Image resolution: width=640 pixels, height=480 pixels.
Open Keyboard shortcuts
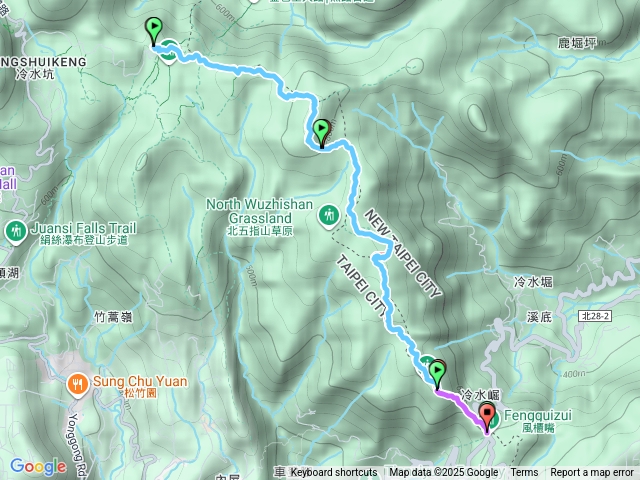(333, 473)
